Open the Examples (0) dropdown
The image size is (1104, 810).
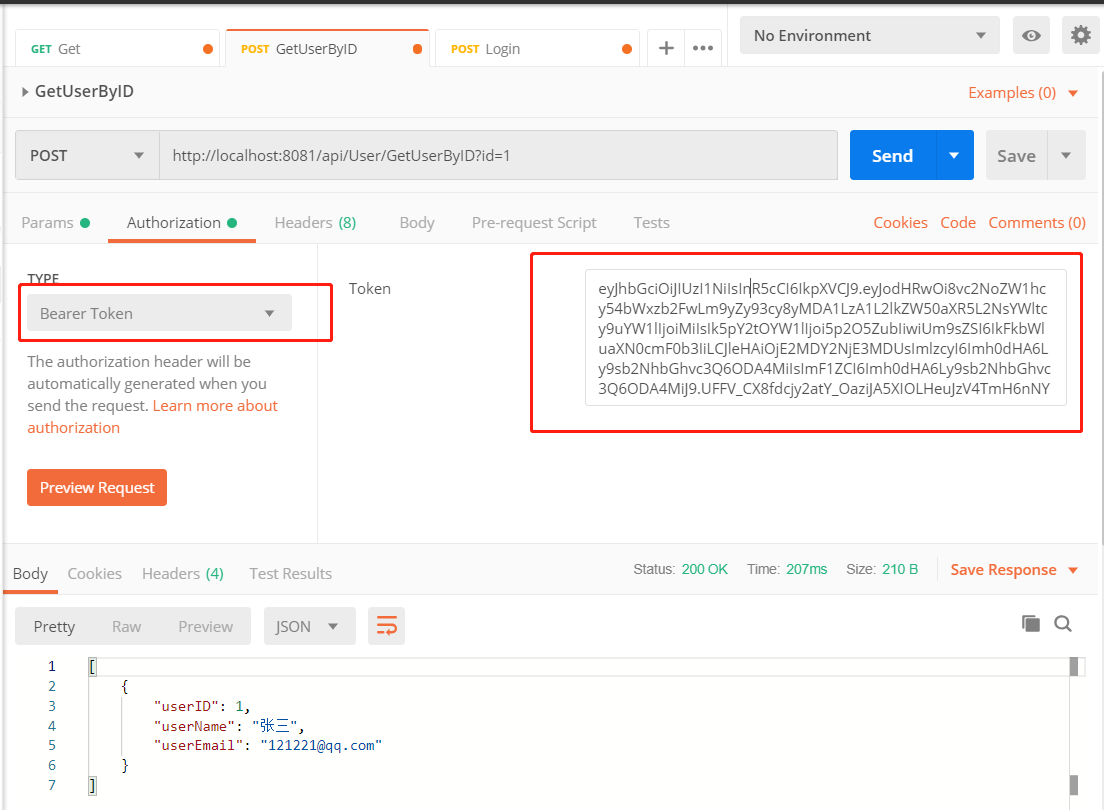click(x=1023, y=93)
